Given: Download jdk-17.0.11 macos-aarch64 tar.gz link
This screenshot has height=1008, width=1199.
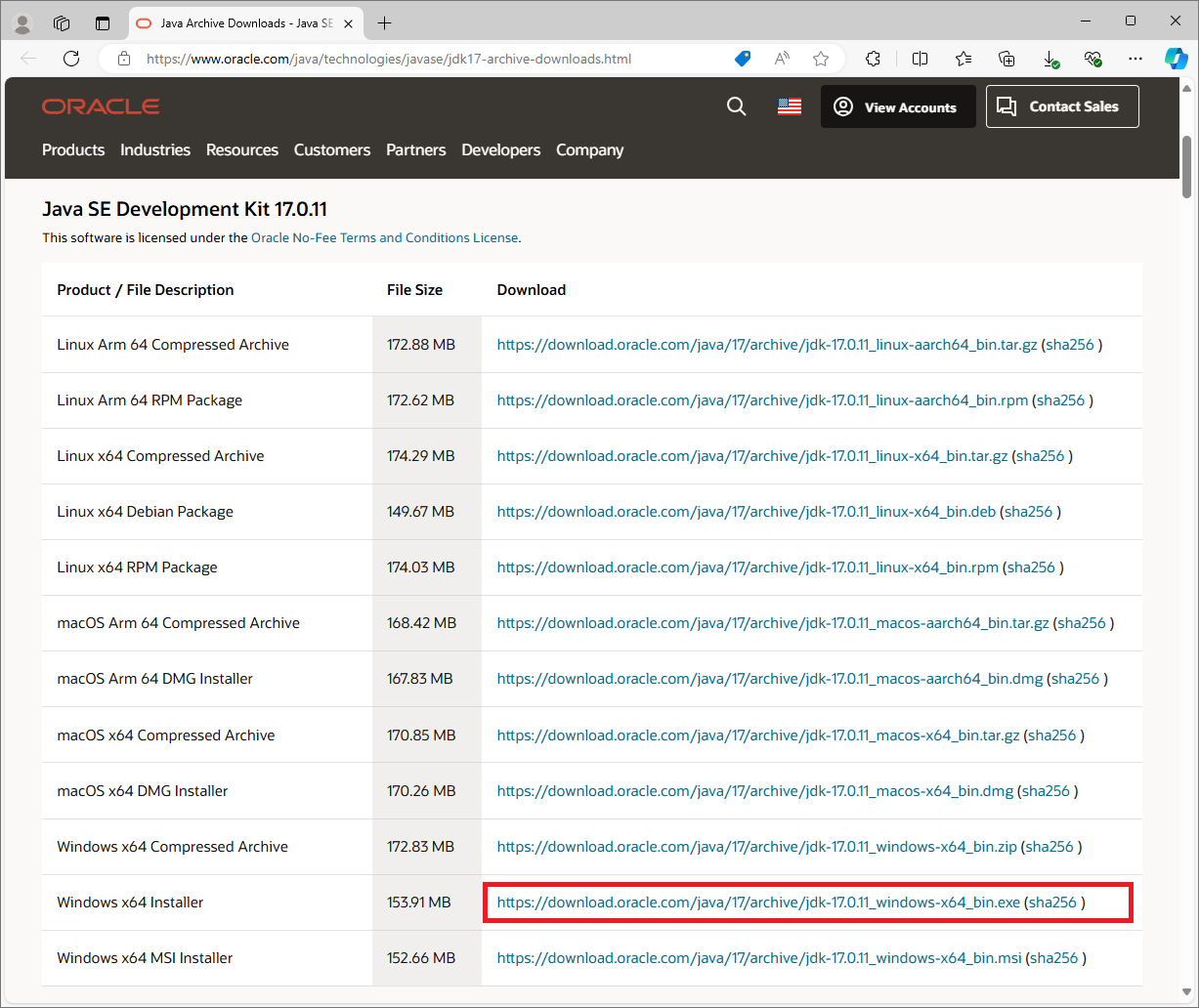Looking at the screenshot, I should coord(773,623).
